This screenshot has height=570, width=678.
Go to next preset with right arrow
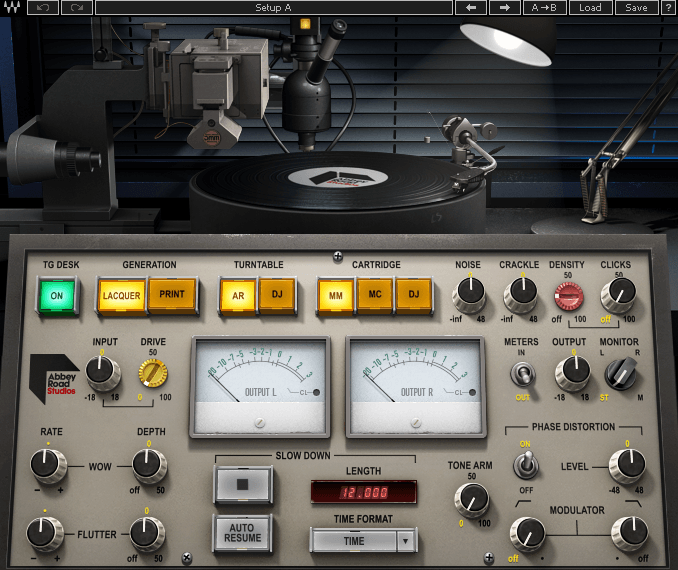point(505,8)
